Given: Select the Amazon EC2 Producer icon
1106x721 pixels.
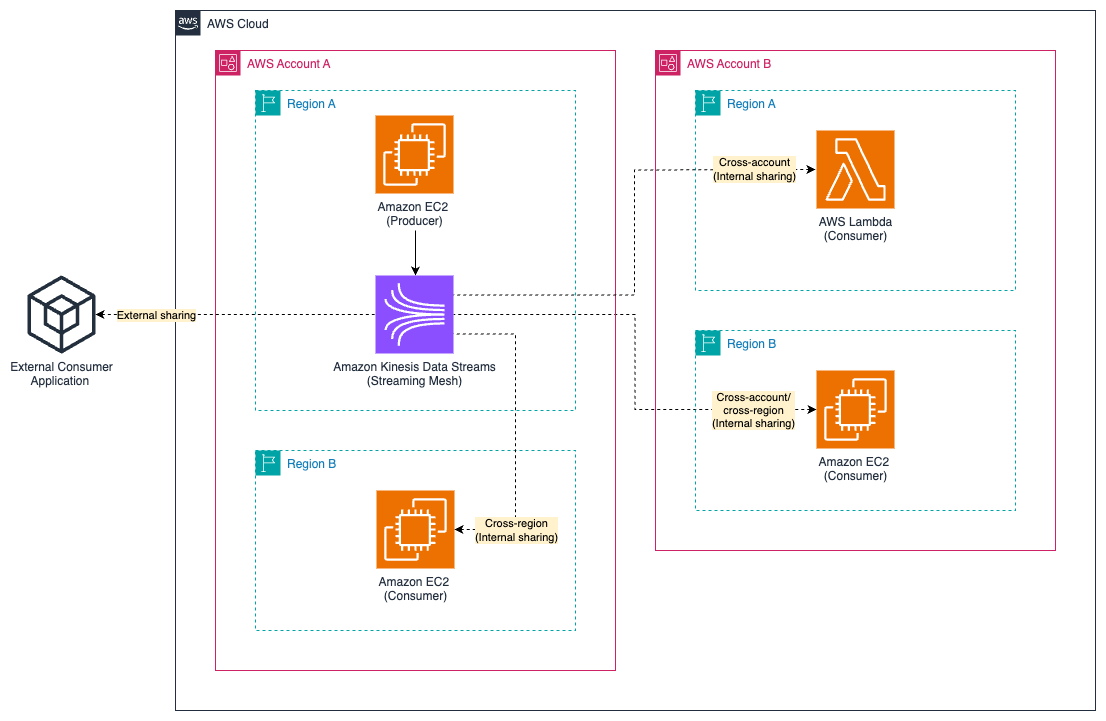Looking at the screenshot, I should coord(414,154).
